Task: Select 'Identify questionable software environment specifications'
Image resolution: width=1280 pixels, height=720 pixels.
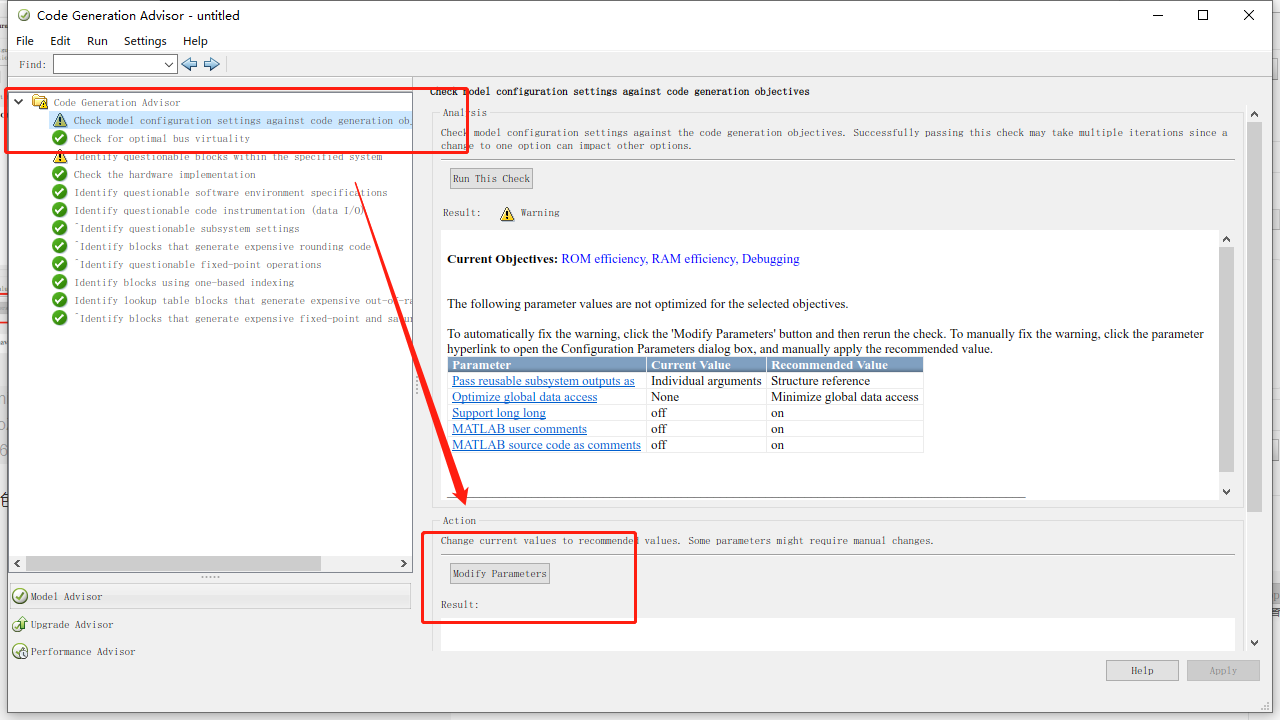Action: pyautogui.click(x=230, y=192)
